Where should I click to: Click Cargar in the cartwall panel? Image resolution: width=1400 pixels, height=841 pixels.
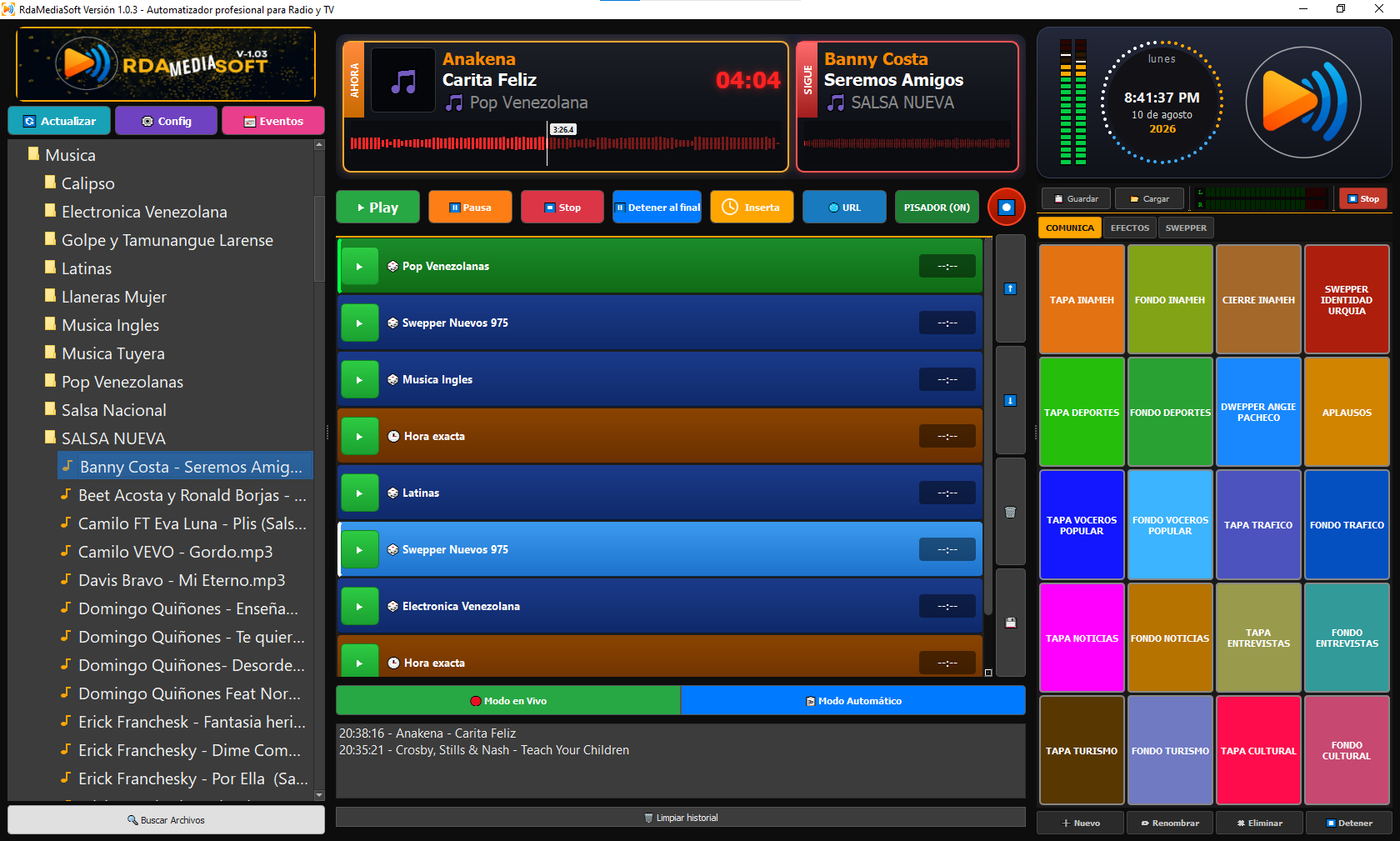pos(1149,199)
